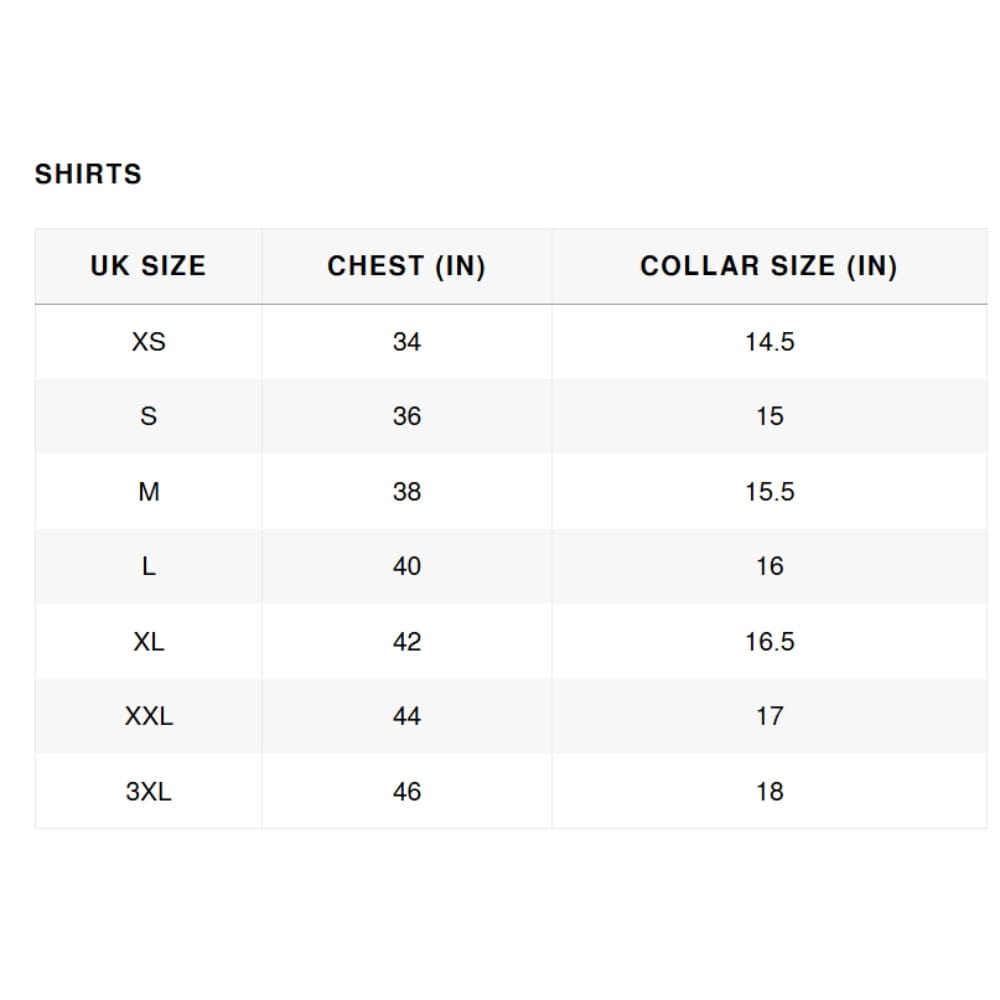Select chest value 46

tap(407, 792)
